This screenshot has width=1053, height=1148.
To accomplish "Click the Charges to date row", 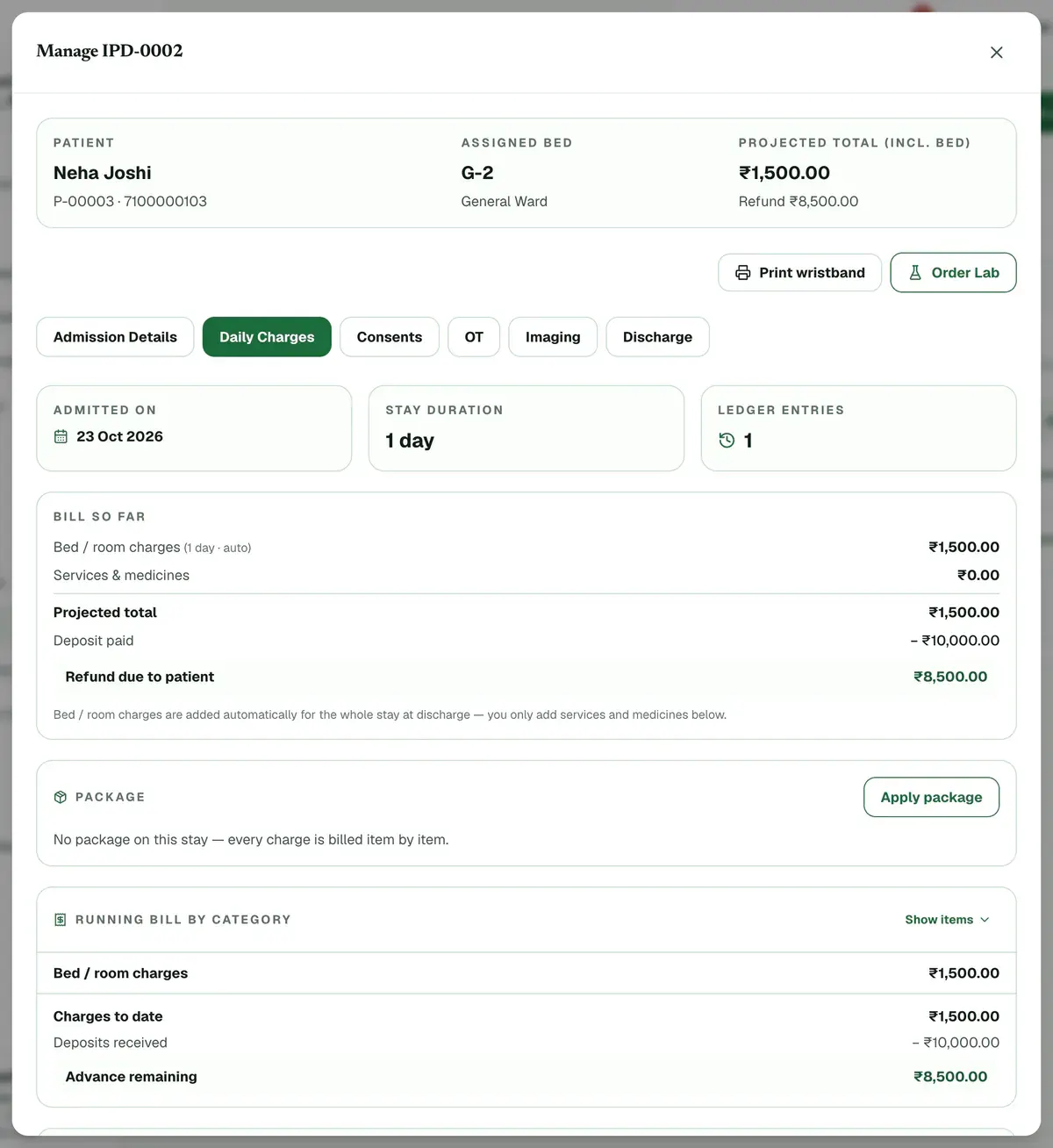I will (526, 1016).
